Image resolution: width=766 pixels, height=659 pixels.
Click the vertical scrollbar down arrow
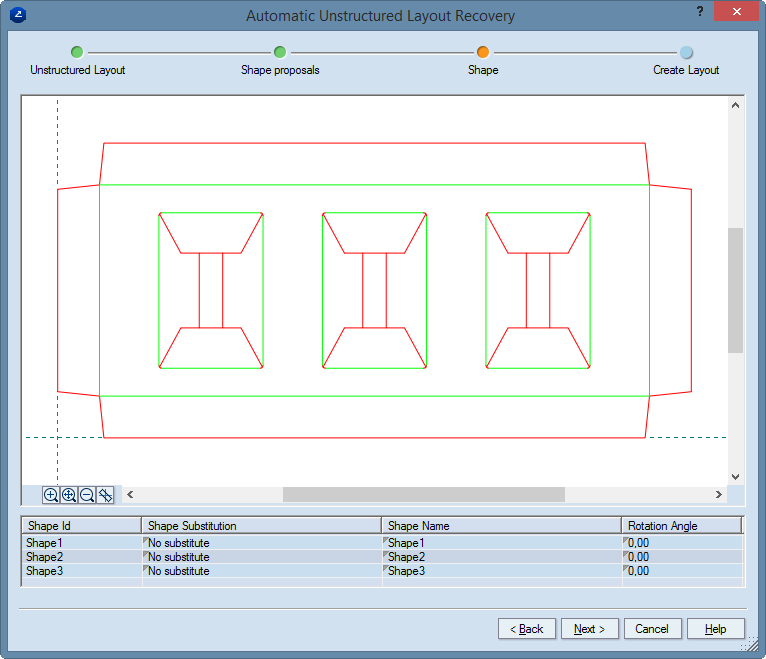(735, 477)
